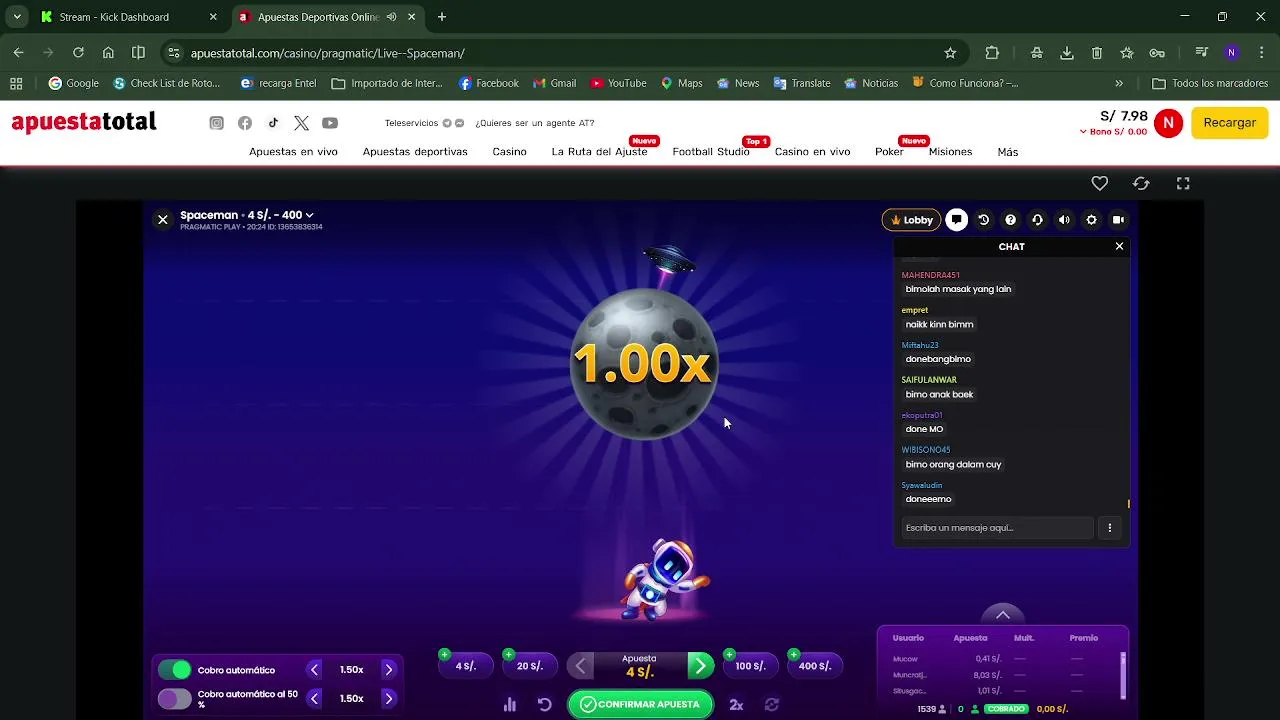The image size is (1280, 720).
Task: Mute the game sound speaker icon
Action: 1064,220
